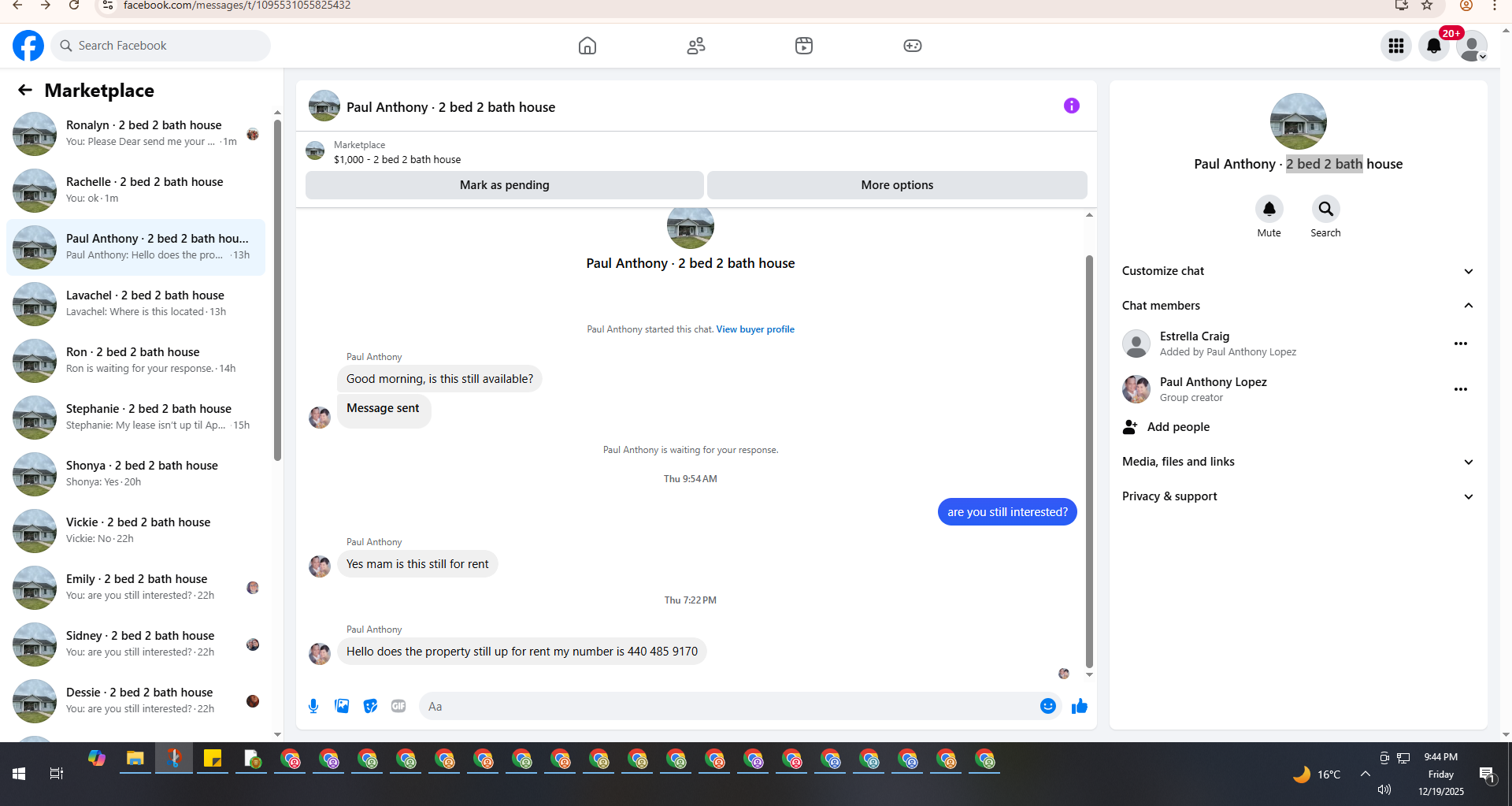
Task: Attach a photo file icon
Action: pyautogui.click(x=342, y=706)
